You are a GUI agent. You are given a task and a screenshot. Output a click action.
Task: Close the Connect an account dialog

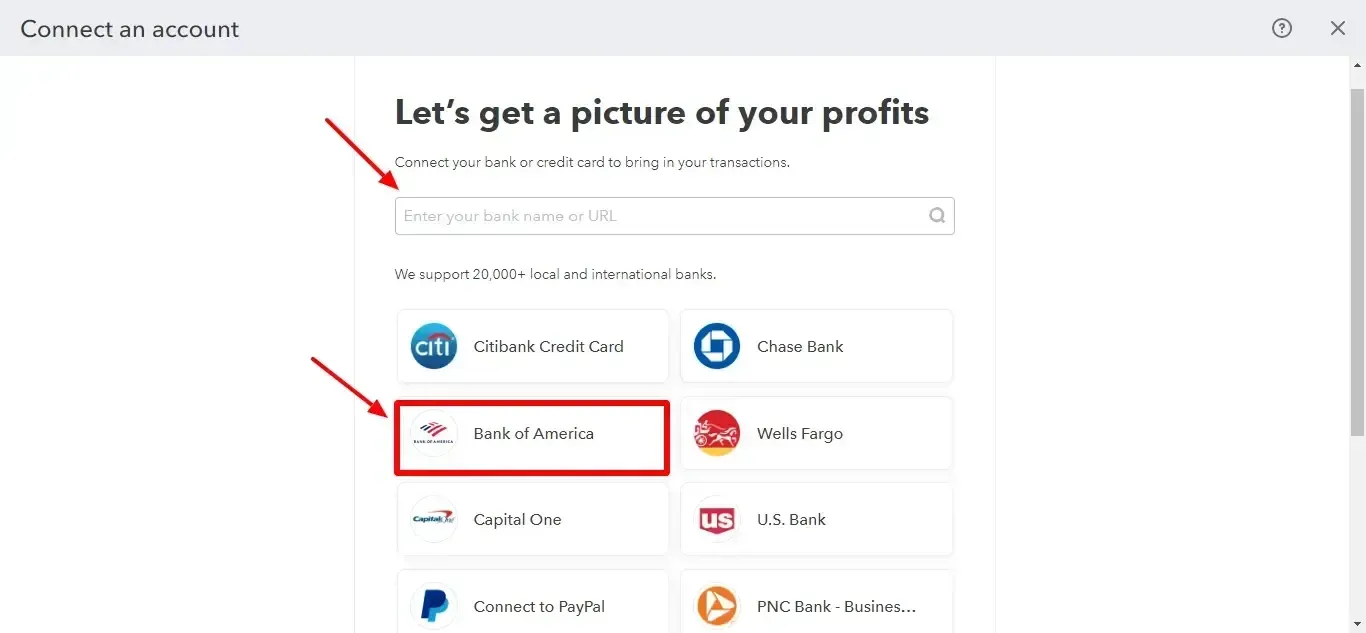tap(1338, 28)
